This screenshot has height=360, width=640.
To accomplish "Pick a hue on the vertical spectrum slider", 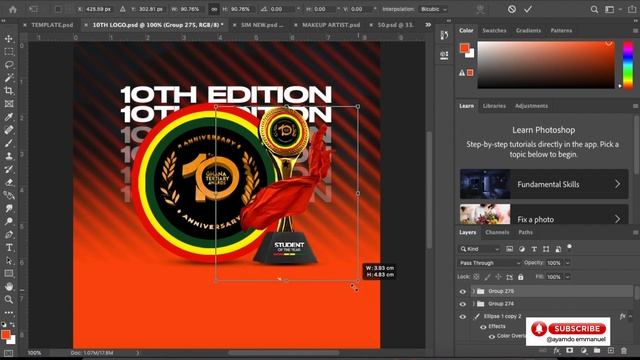I will click(x=628, y=64).
